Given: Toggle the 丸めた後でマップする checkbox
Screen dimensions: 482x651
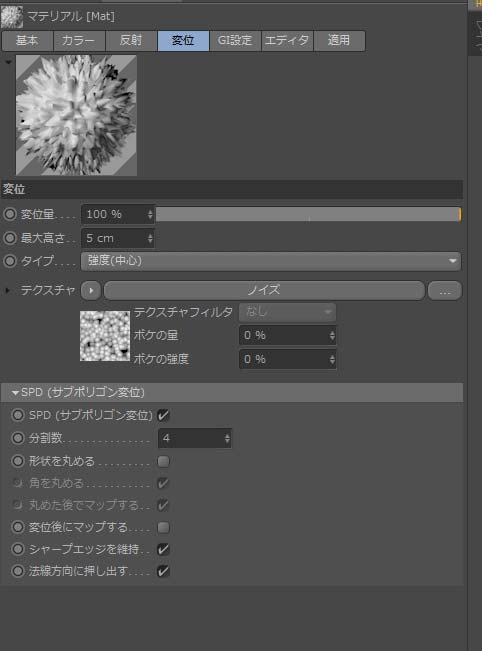Looking at the screenshot, I should [164, 505].
